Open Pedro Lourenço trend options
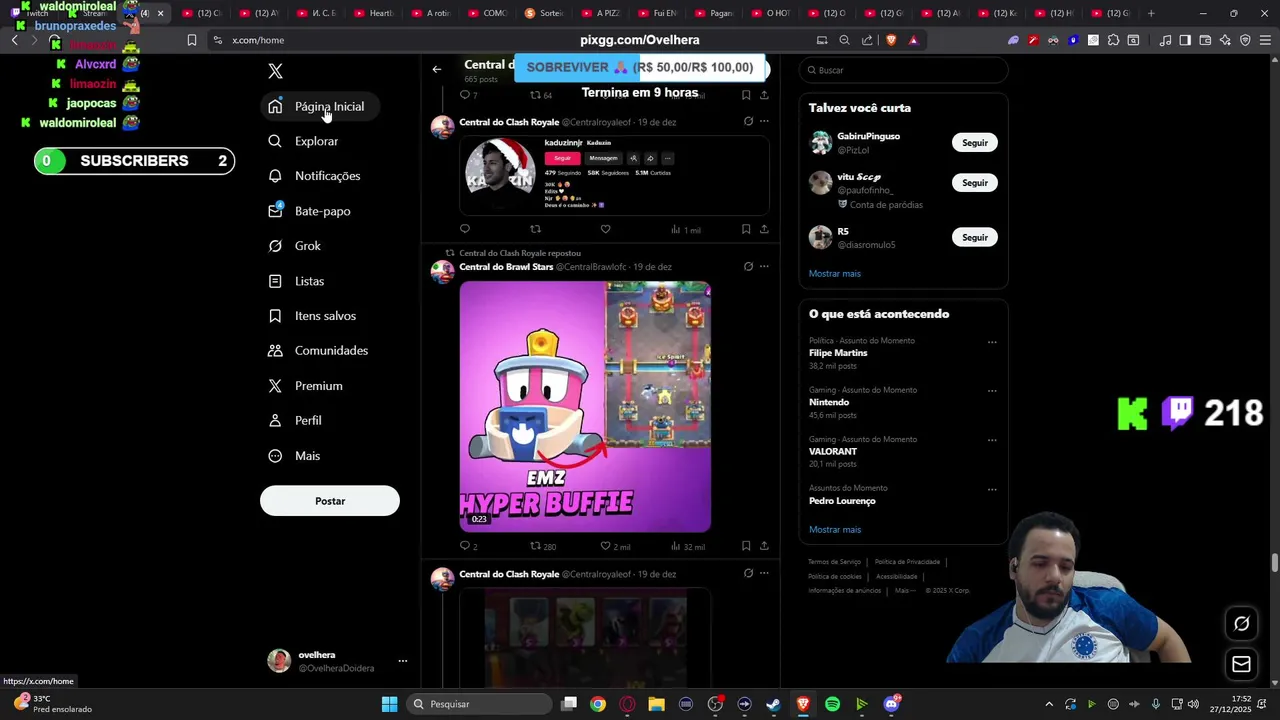 (x=992, y=490)
